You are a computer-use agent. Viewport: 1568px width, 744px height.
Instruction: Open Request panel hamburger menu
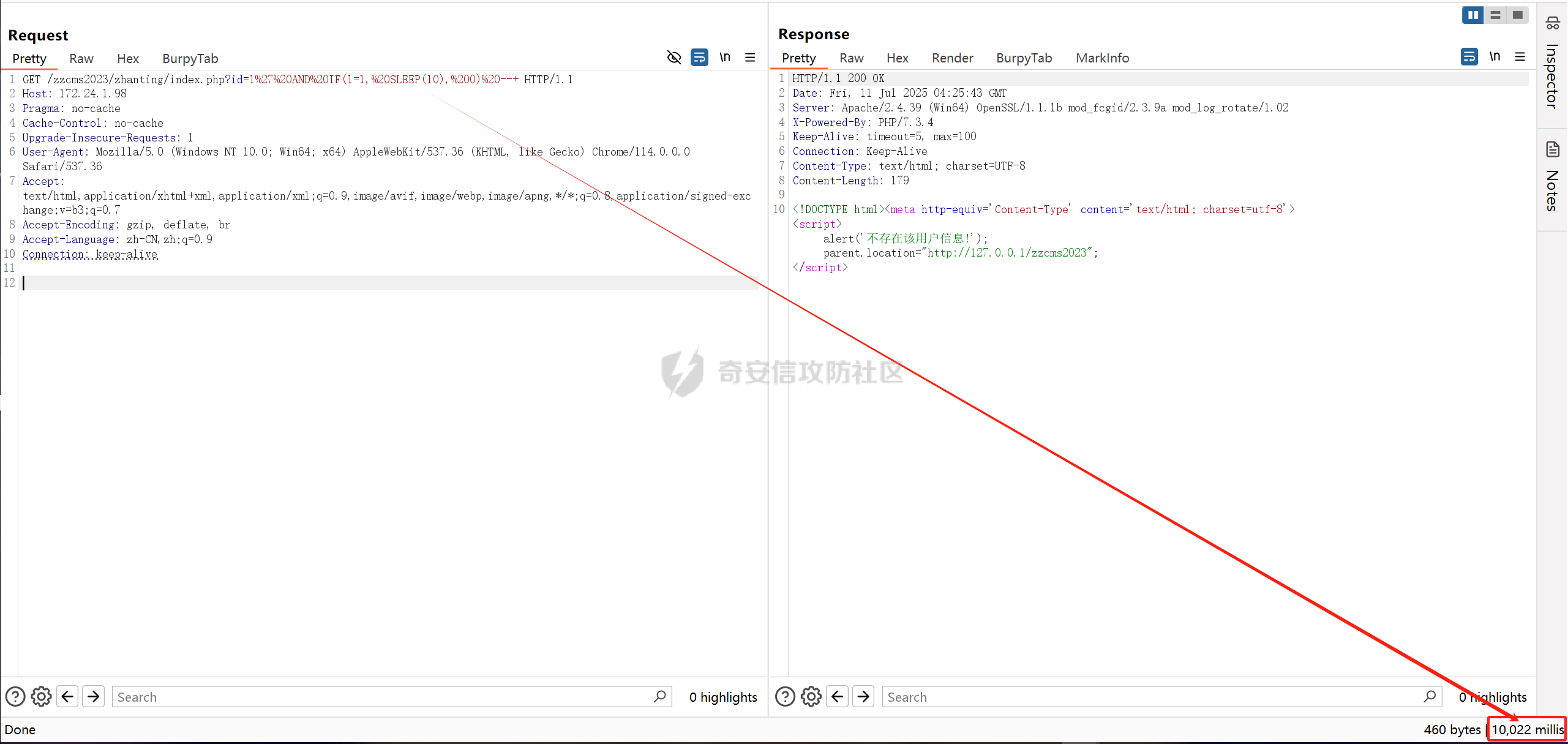coord(750,58)
